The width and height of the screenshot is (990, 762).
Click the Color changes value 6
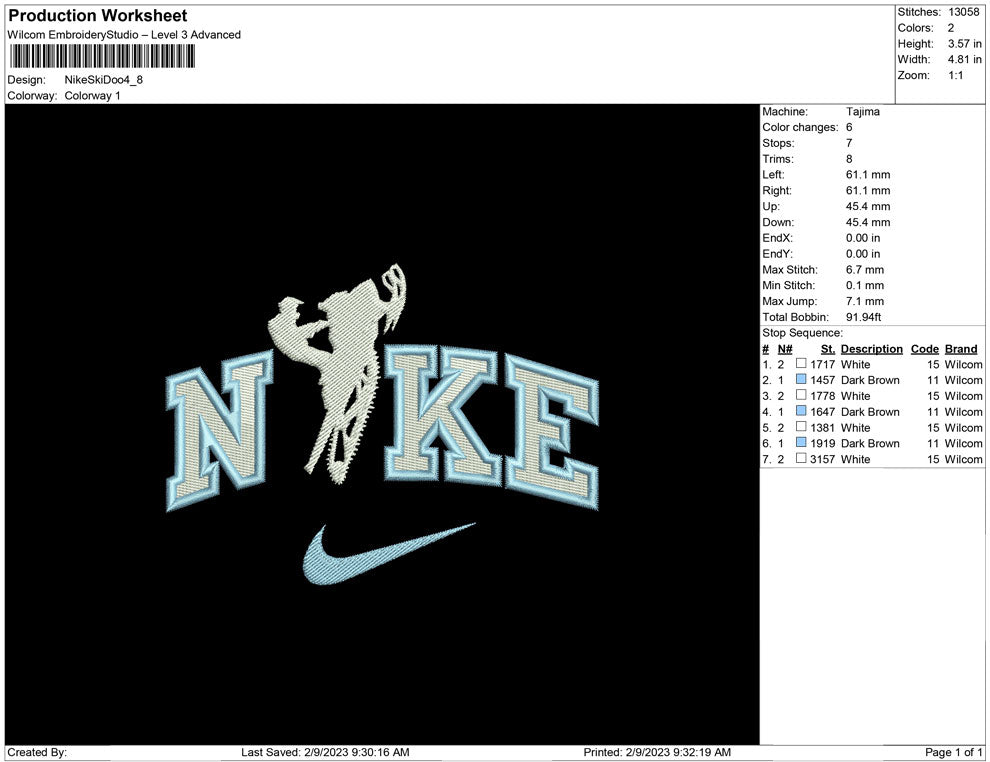click(849, 127)
